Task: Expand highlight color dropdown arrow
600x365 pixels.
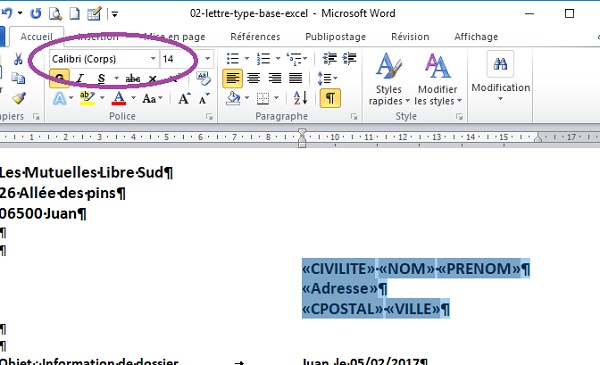Action: tap(102, 98)
